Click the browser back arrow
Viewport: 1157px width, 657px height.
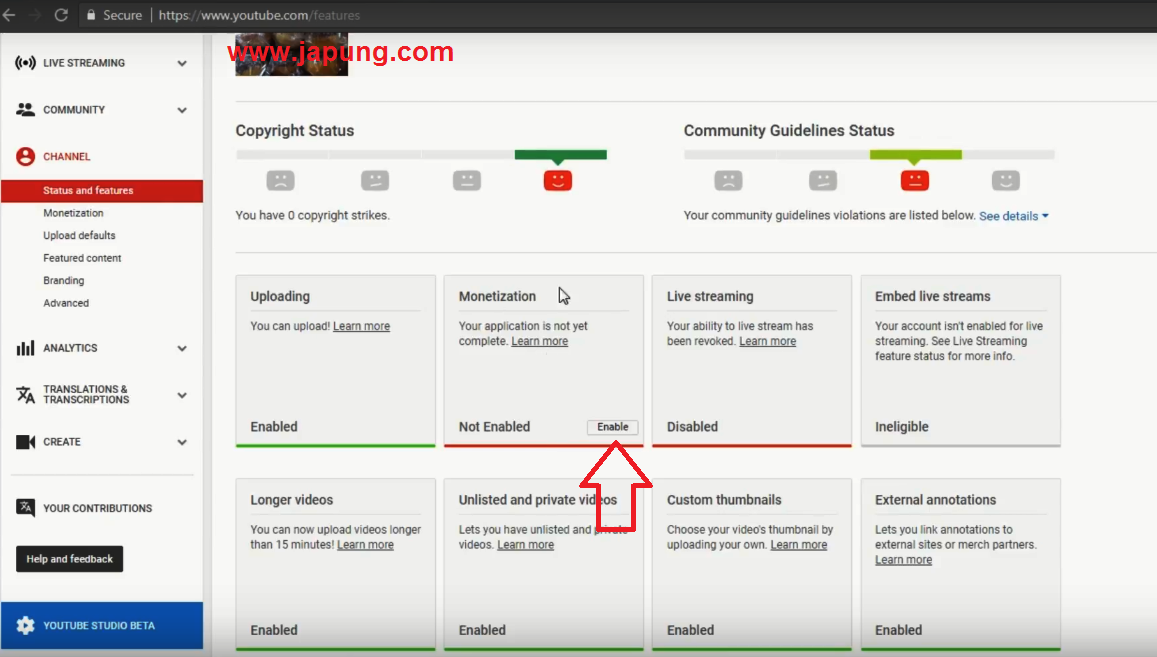click(9, 15)
